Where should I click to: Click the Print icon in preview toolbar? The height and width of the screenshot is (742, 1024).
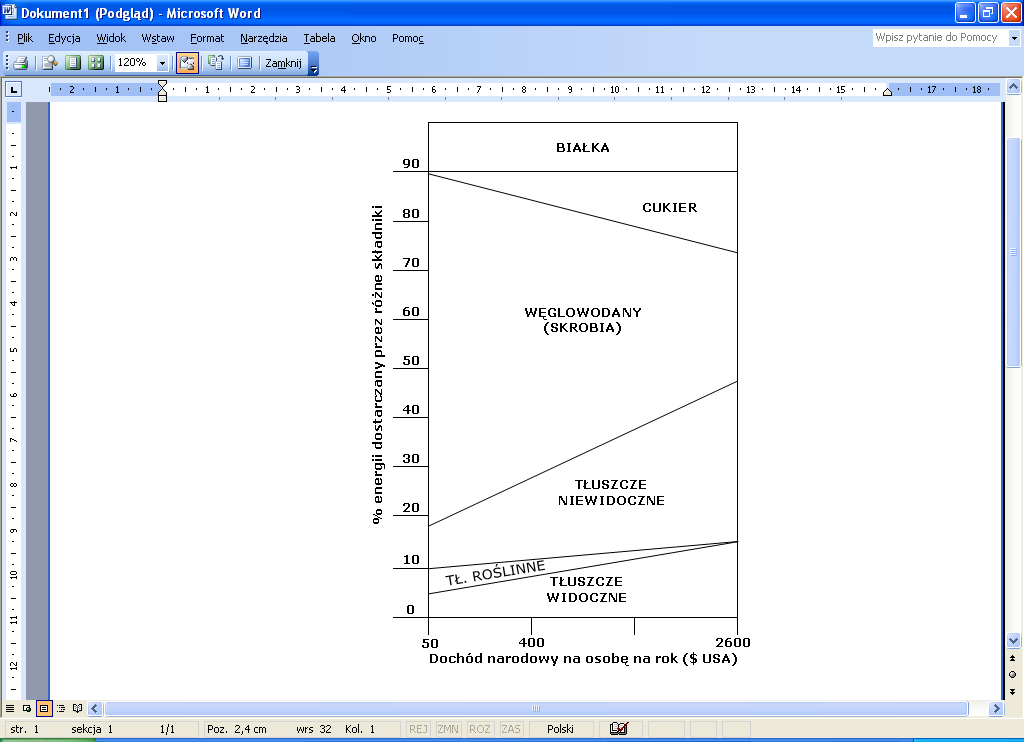click(x=20, y=63)
